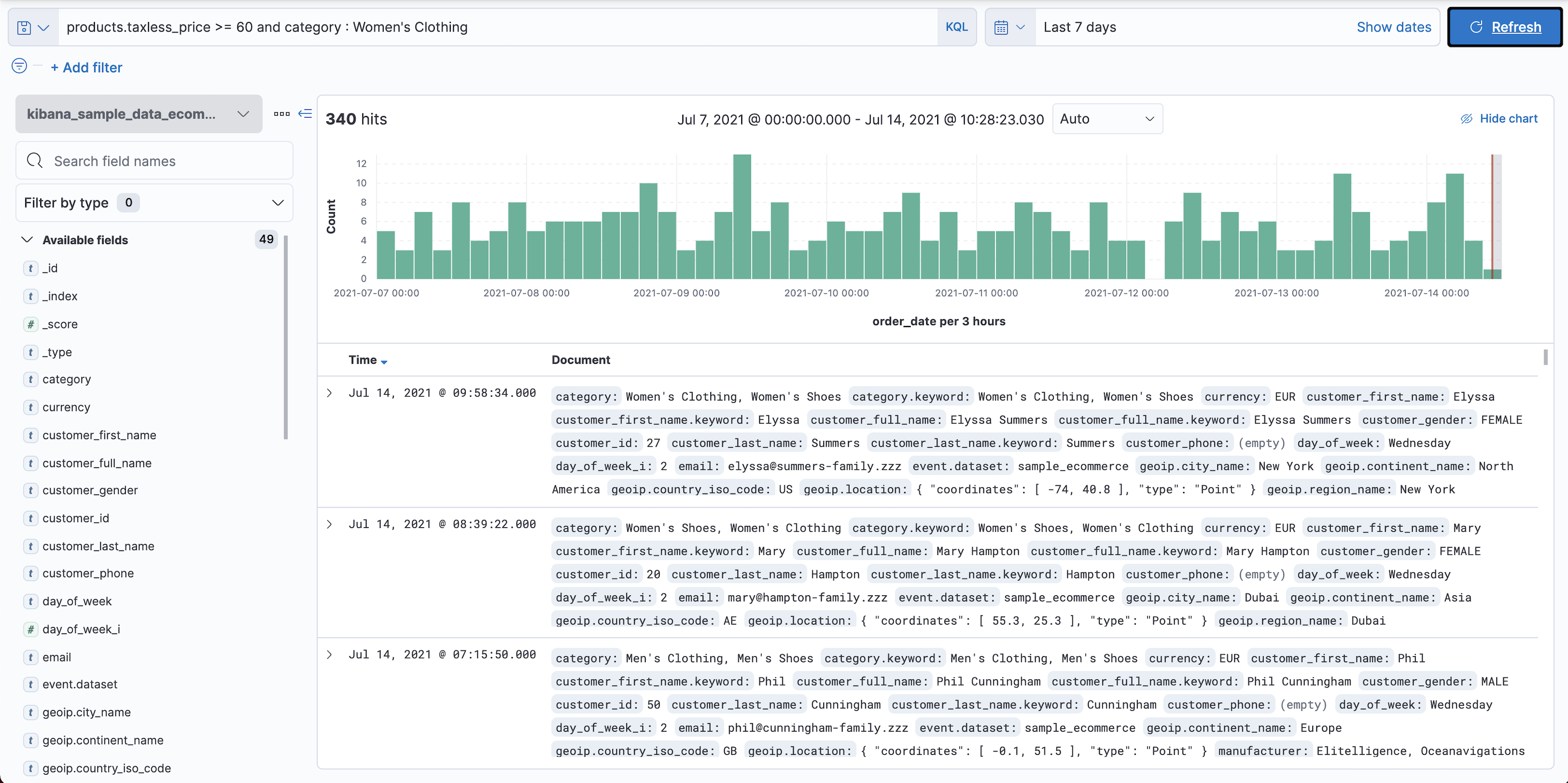Open the kibana_sample_data_ecom index pattern dropdown

(x=139, y=114)
